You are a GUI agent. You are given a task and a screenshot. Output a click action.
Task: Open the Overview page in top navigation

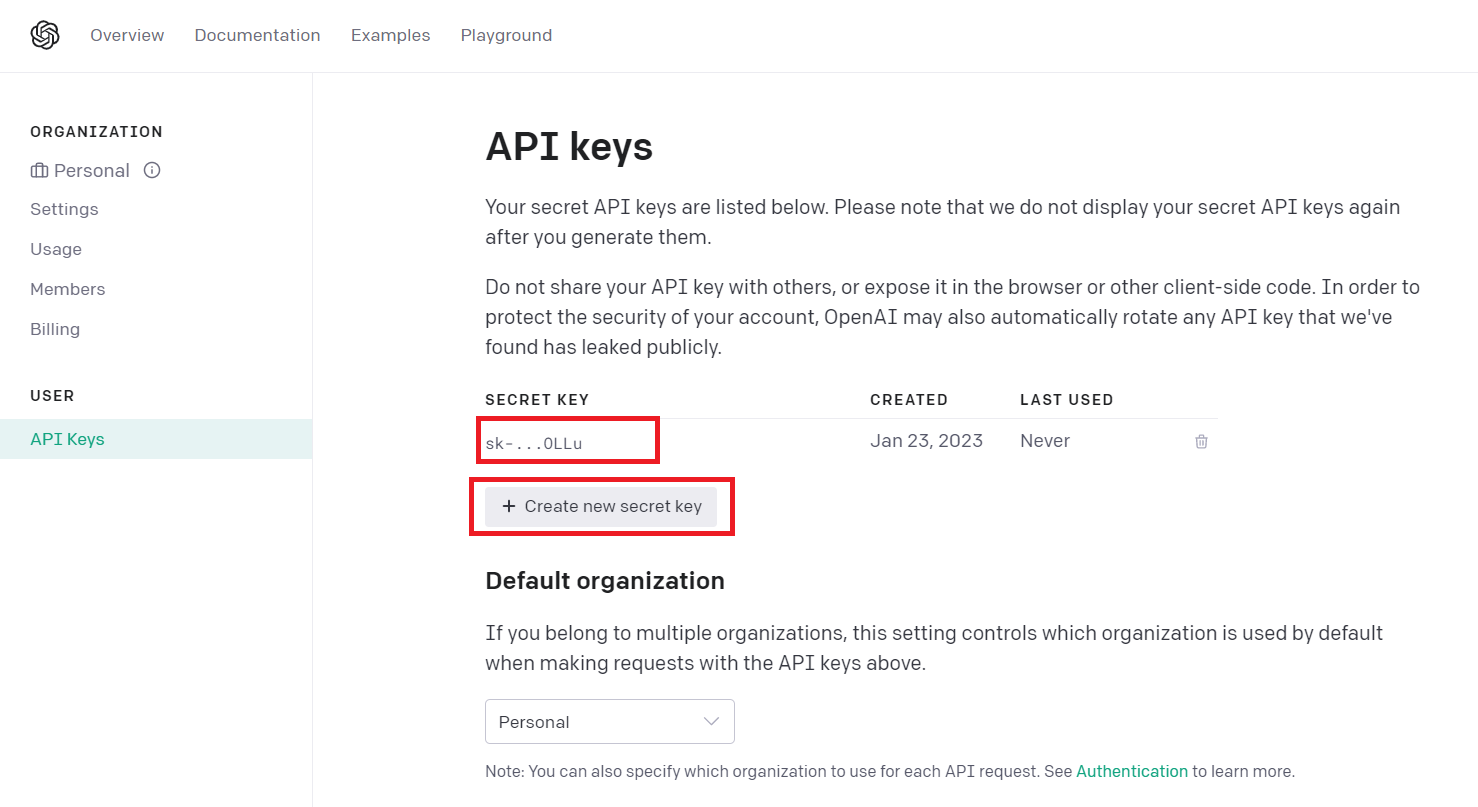point(127,36)
